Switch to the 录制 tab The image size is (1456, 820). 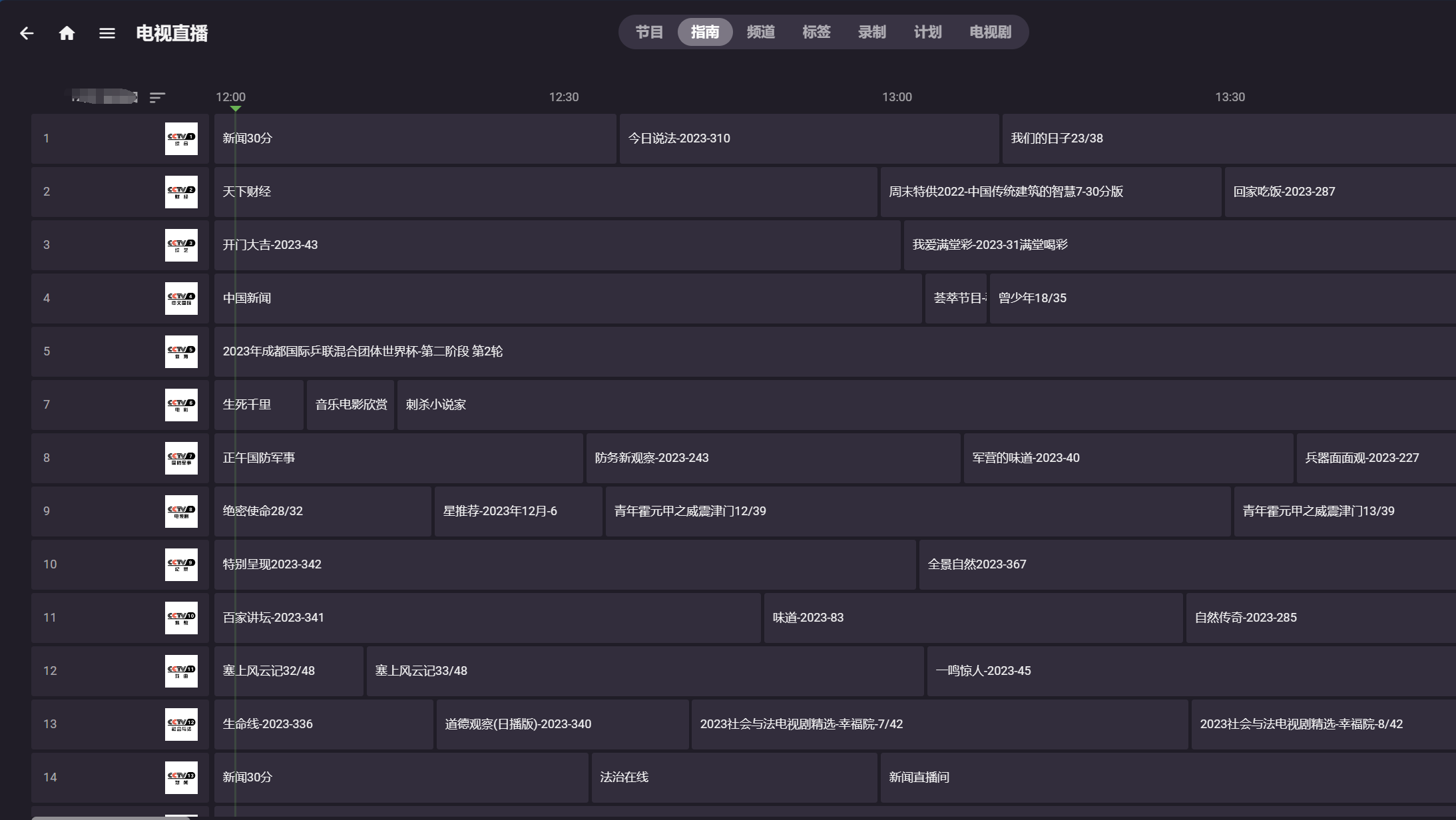click(872, 32)
